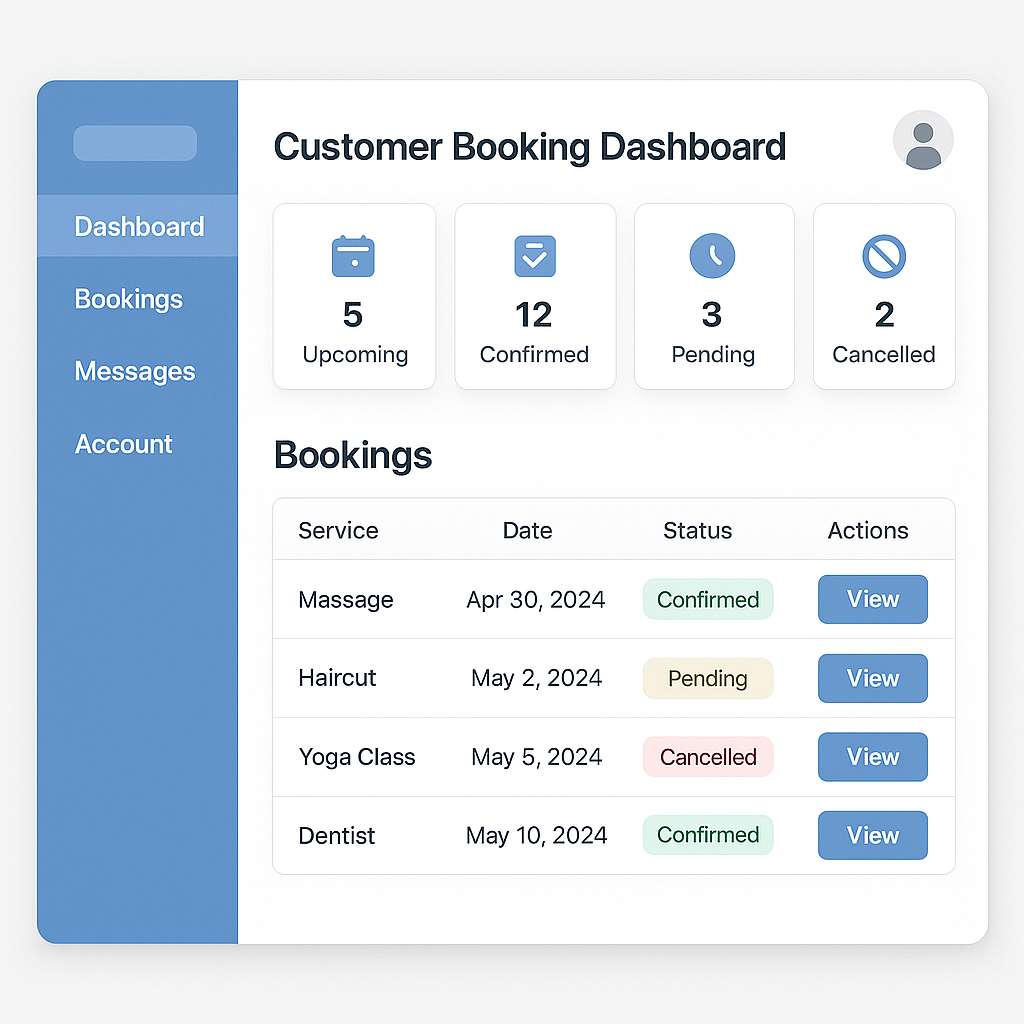Open Messages from the sidebar
The image size is (1024, 1024).
point(135,371)
